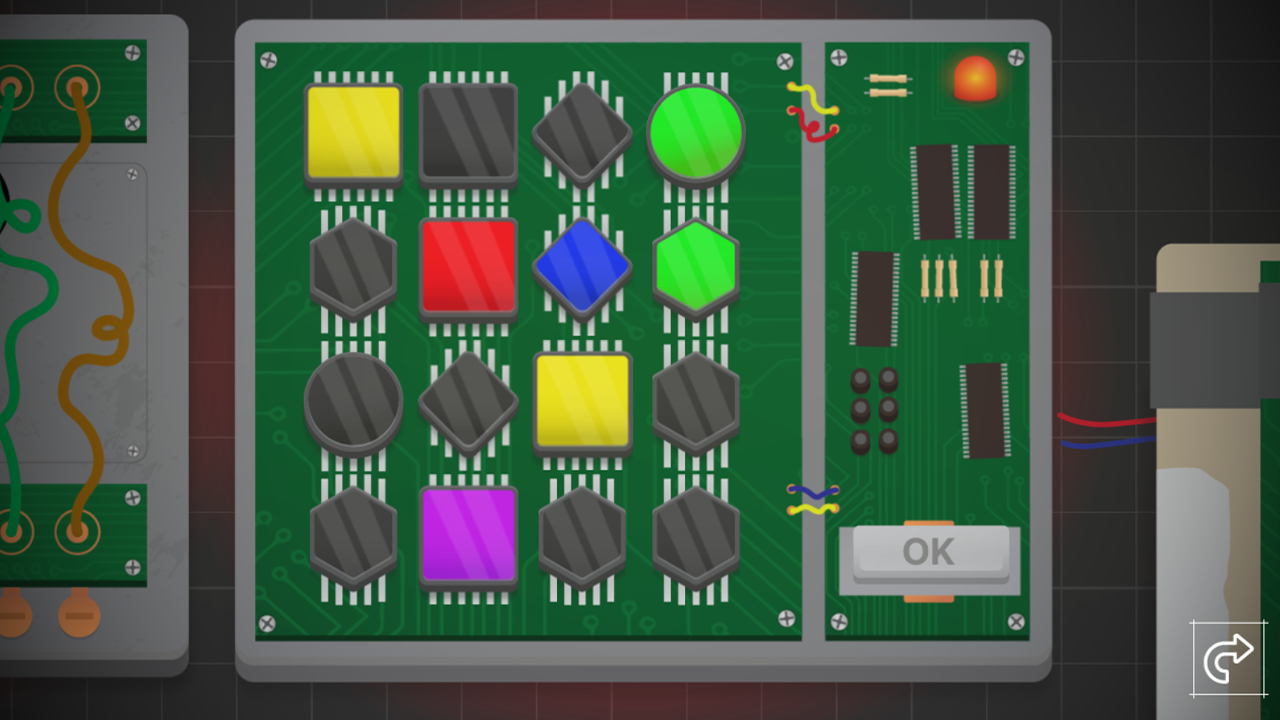Toggle the unlit diamond chip in top row

point(581,131)
